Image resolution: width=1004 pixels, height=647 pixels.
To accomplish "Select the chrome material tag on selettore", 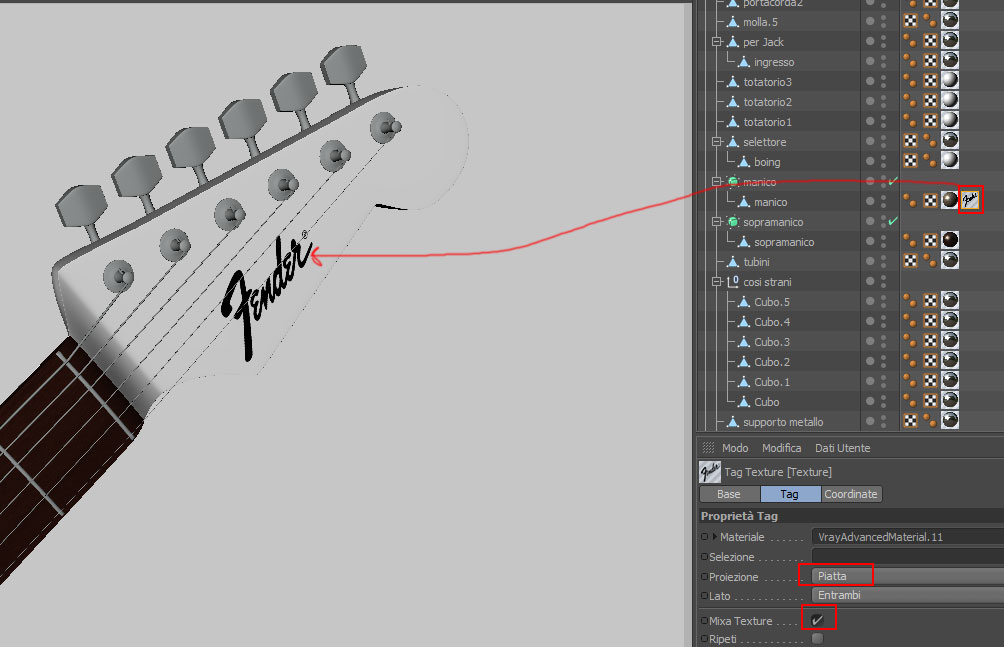I will (950, 140).
